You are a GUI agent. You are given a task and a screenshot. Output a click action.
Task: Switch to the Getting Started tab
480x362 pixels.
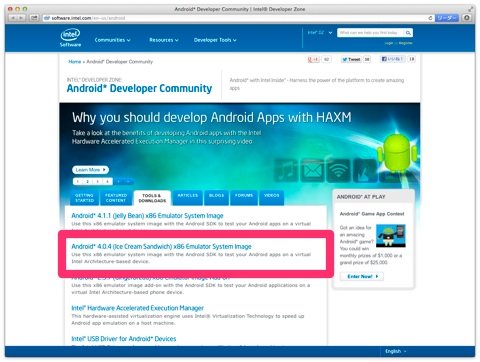pos(84,198)
